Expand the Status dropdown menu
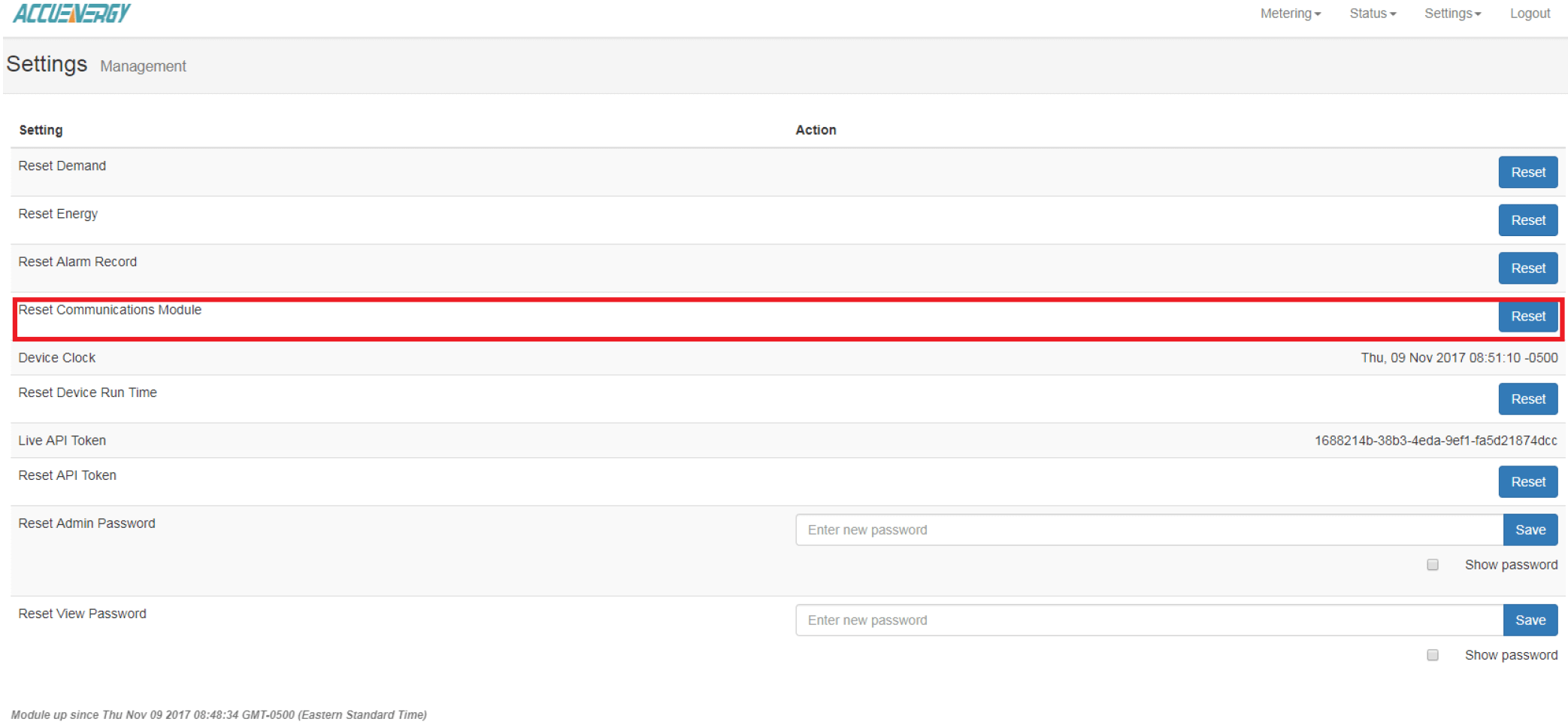 pyautogui.click(x=1372, y=14)
